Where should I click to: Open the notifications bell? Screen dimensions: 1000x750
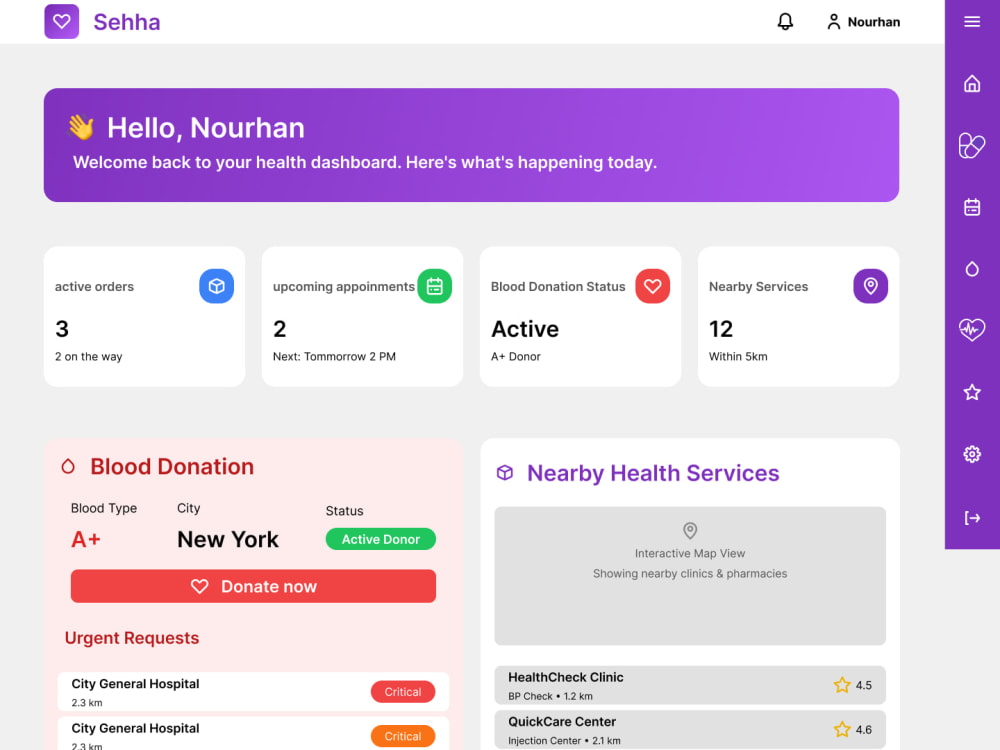coord(785,22)
